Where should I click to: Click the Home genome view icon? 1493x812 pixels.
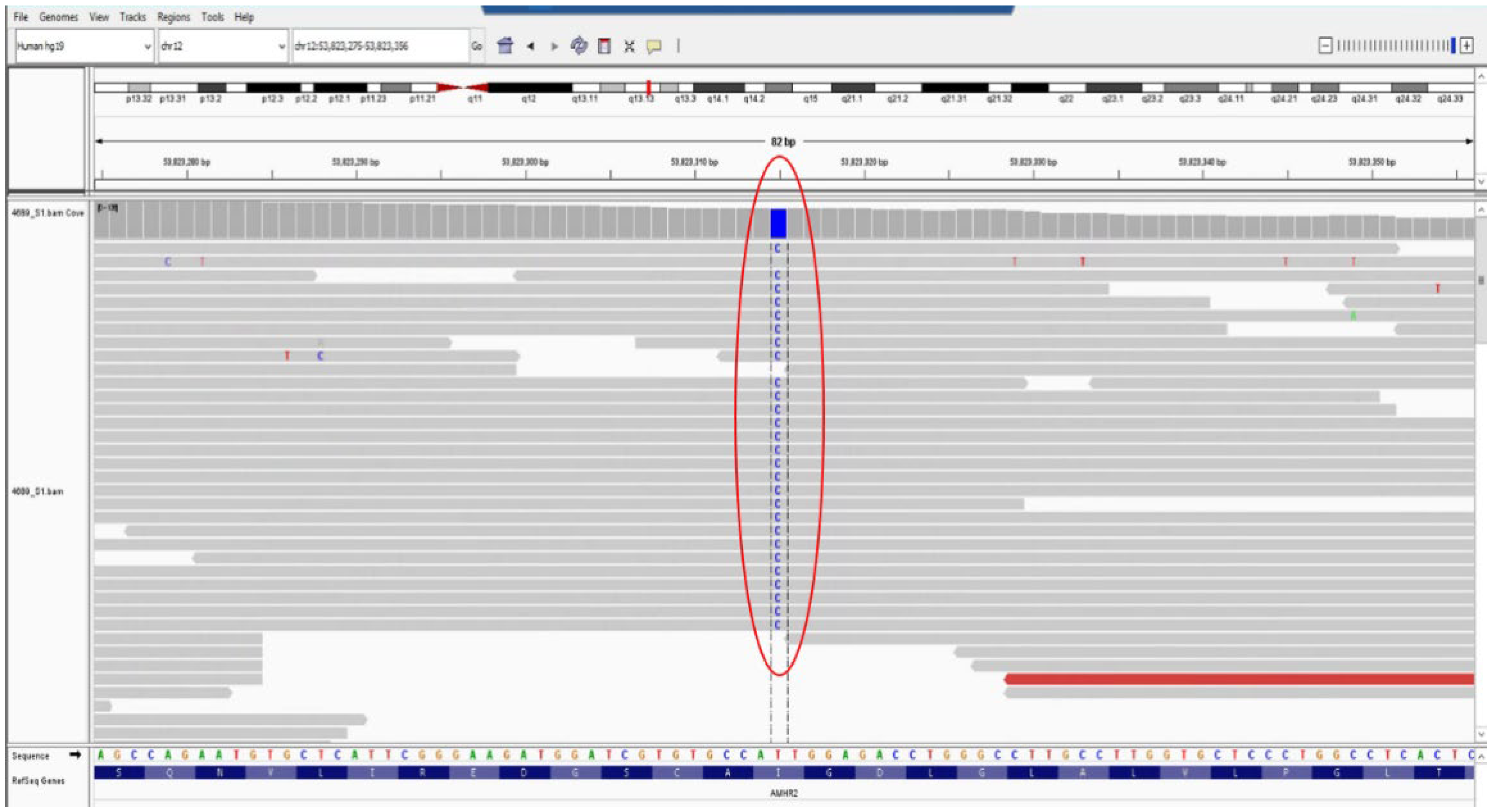(x=505, y=45)
